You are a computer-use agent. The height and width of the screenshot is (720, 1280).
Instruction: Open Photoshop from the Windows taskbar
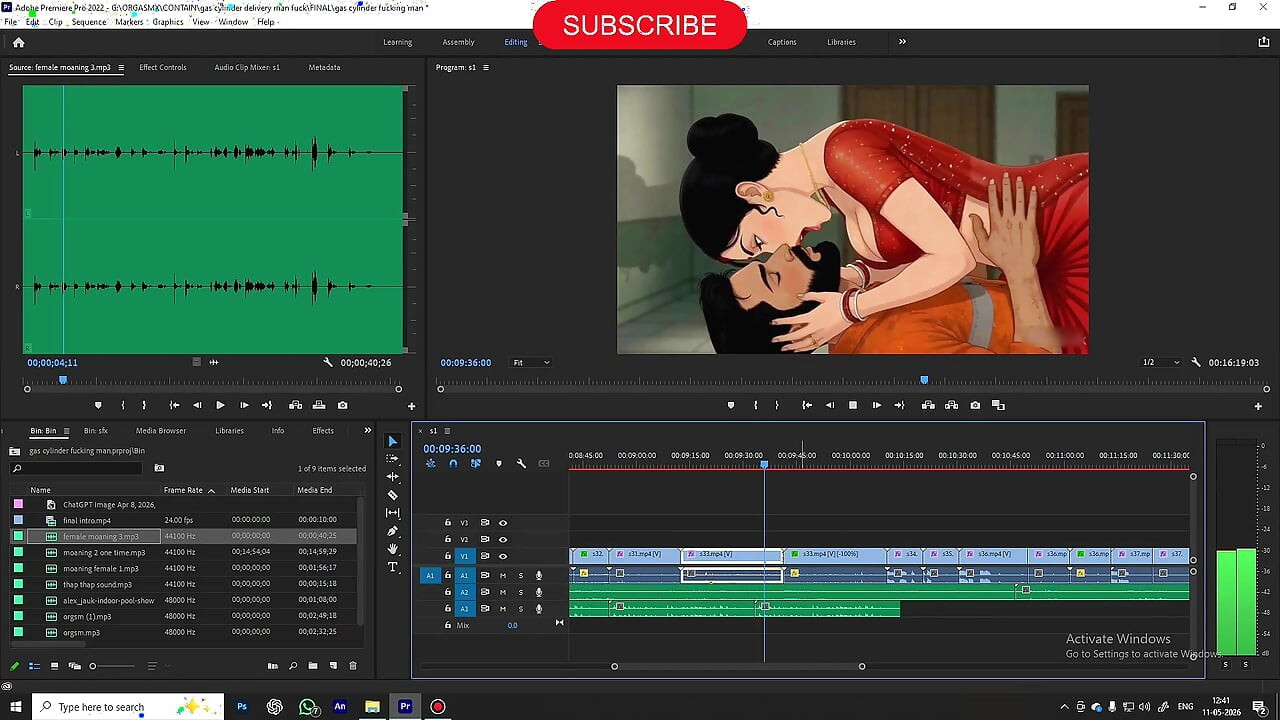tap(242, 707)
